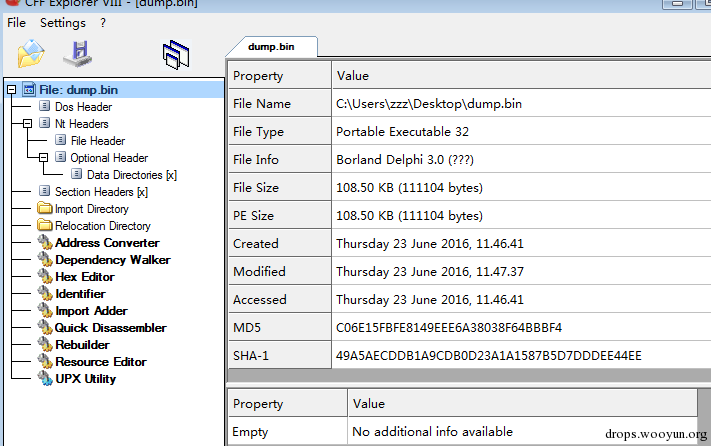The image size is (711, 446).
Task: Select the MD5 hash value
Action: tap(449, 328)
